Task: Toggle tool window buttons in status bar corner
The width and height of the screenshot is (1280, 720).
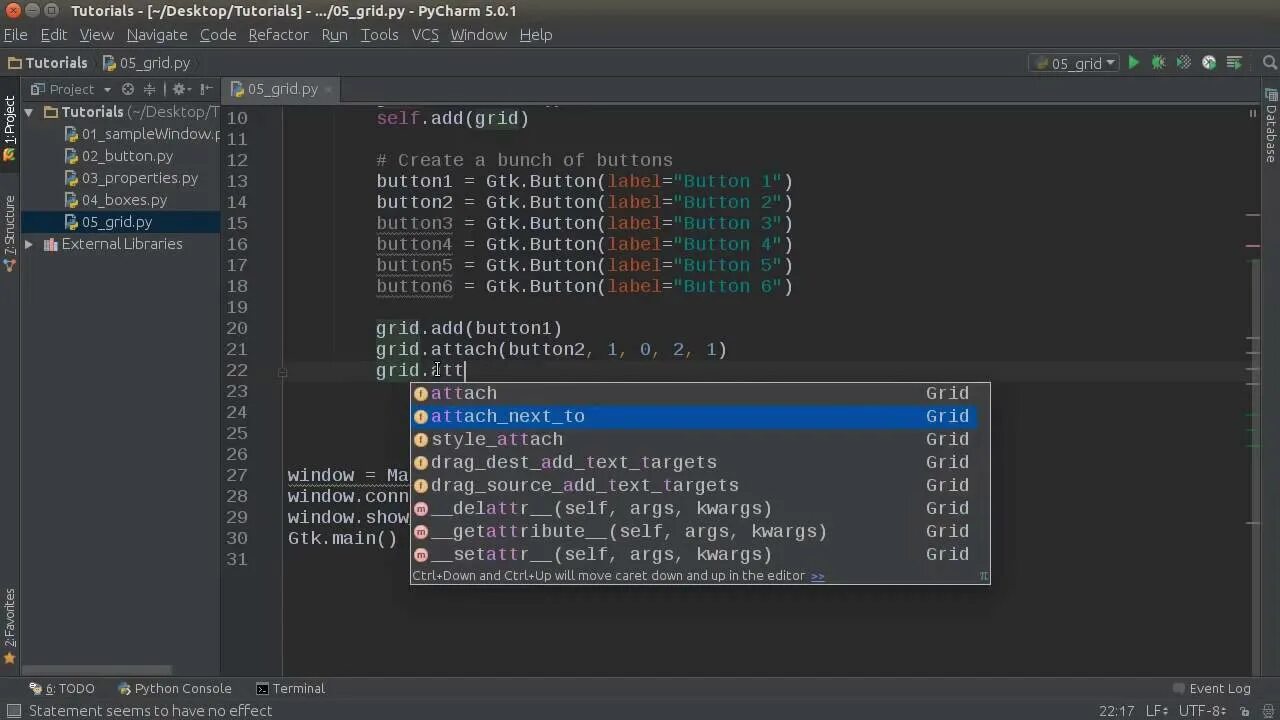Action: click(x=13, y=711)
